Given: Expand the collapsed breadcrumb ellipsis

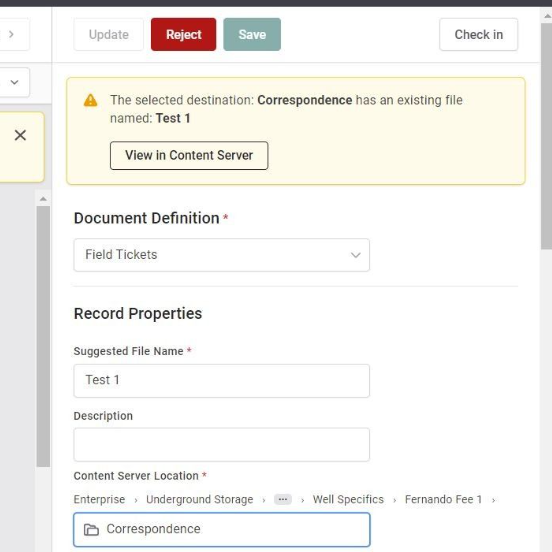Looking at the screenshot, I should coord(283,500).
